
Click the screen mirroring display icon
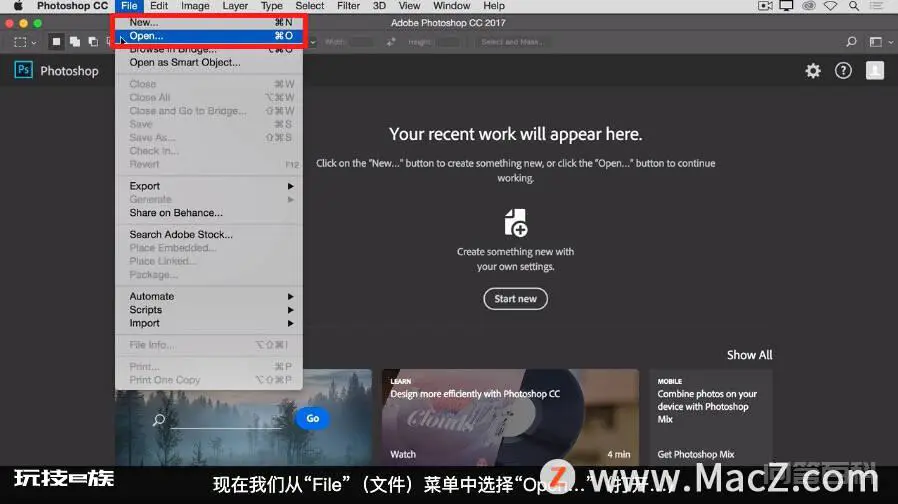pyautogui.click(x=786, y=6)
